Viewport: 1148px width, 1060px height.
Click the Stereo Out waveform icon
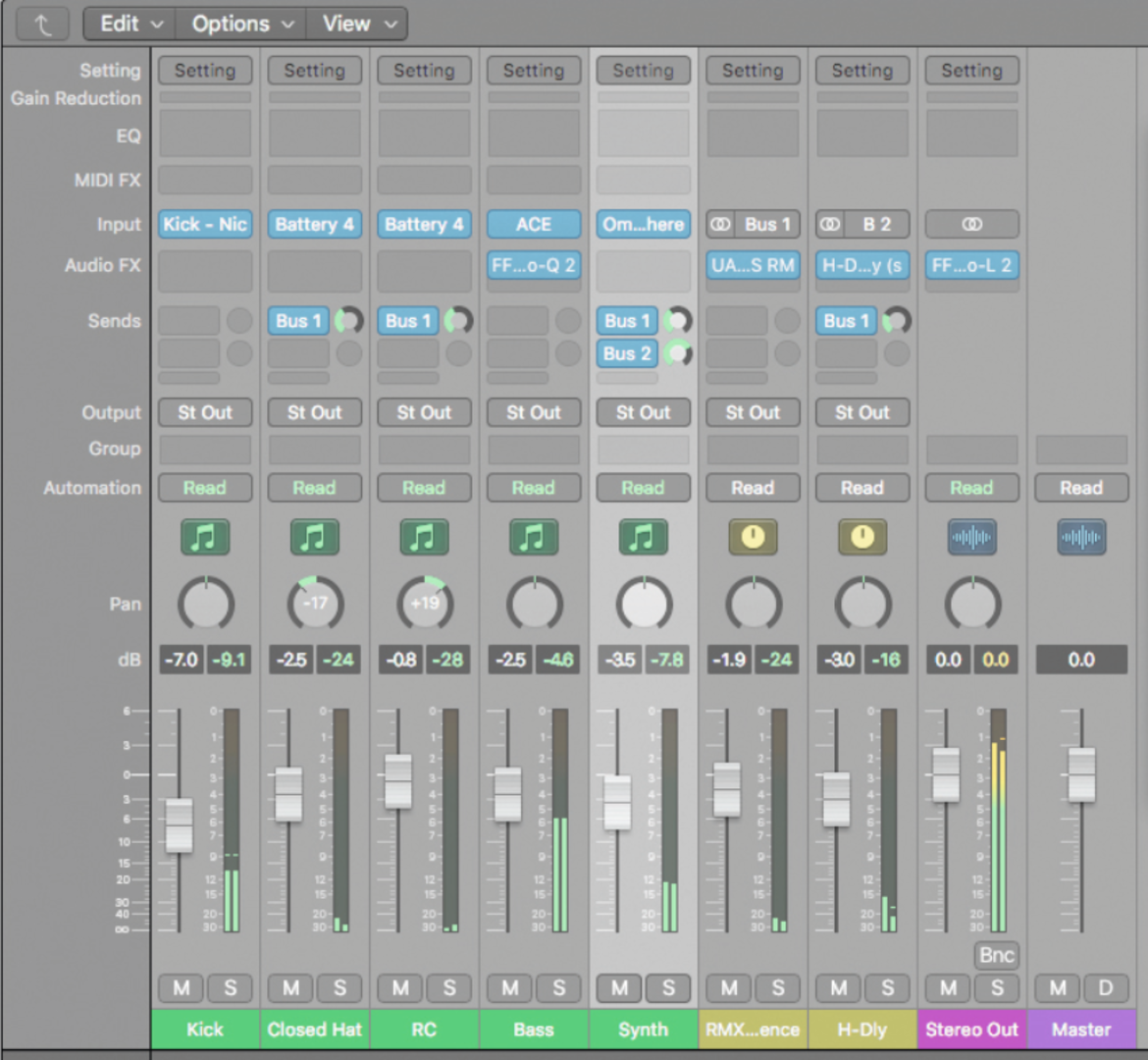(x=971, y=538)
